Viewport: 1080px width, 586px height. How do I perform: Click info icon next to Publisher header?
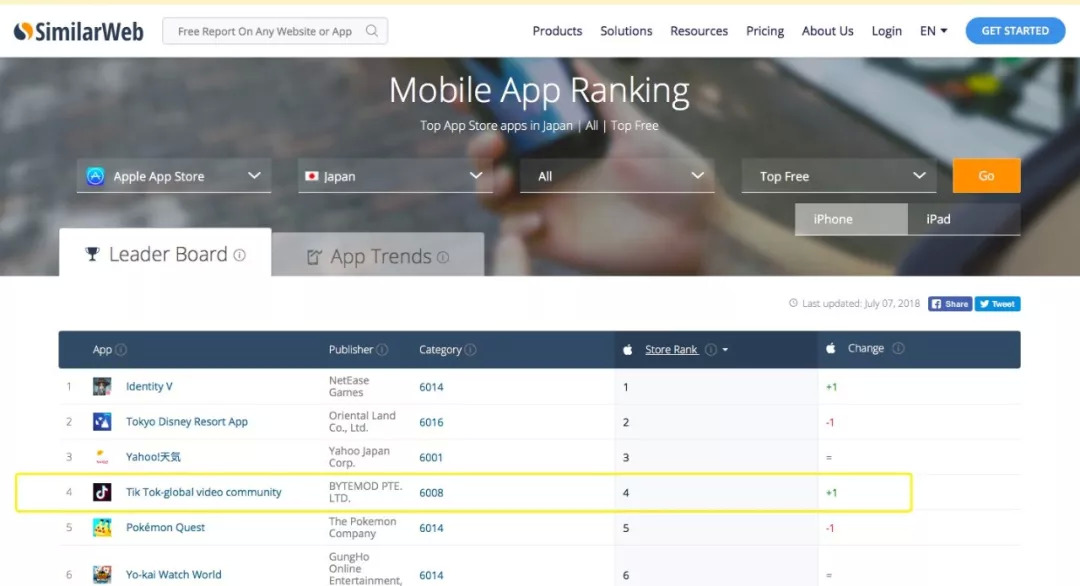coord(383,350)
